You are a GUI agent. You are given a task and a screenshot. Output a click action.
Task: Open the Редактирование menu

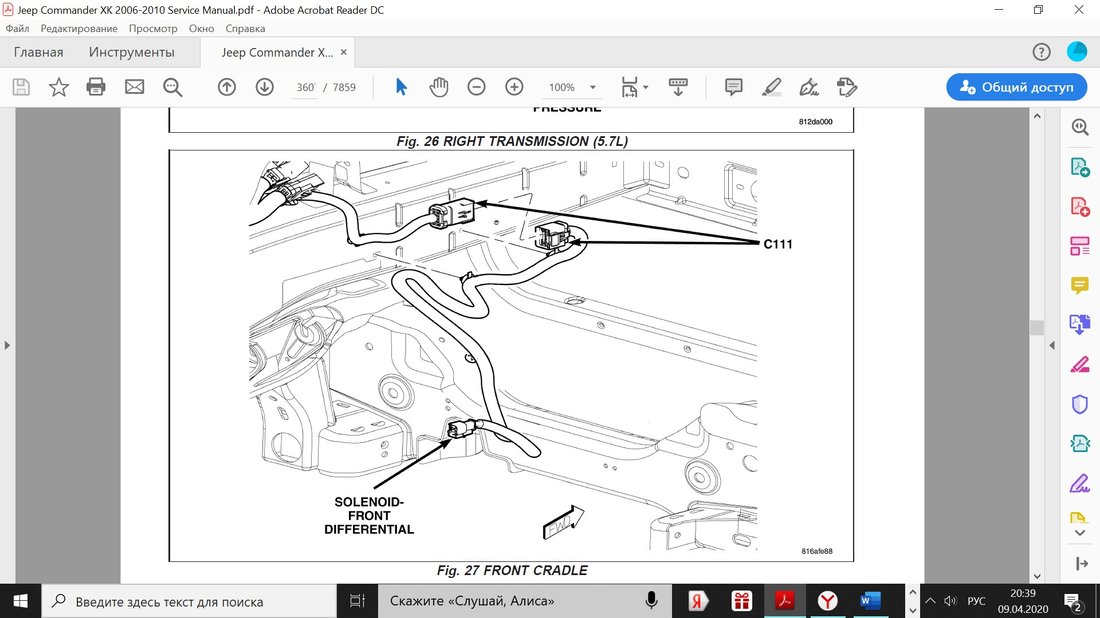point(79,29)
